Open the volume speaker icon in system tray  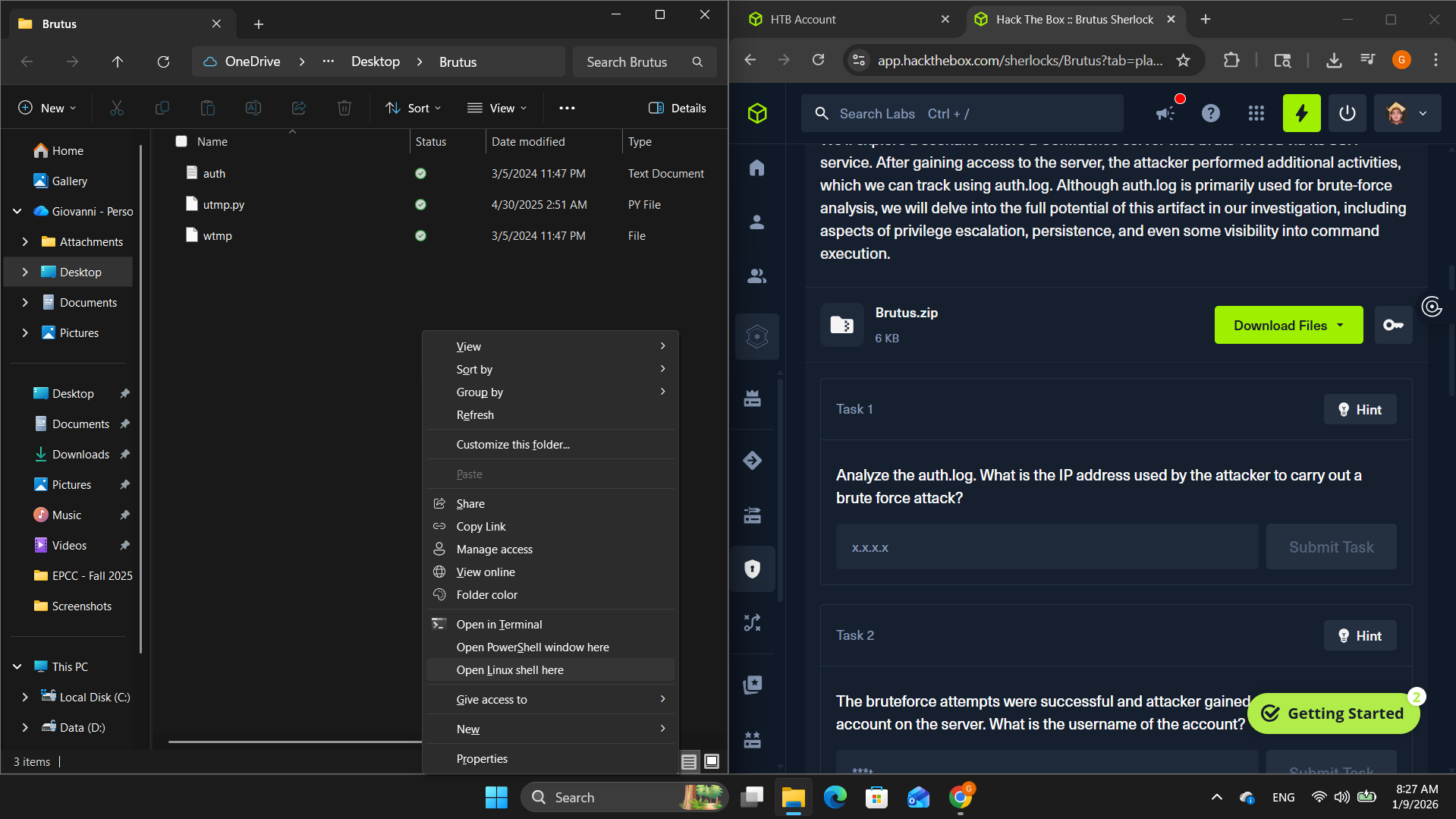1342,797
